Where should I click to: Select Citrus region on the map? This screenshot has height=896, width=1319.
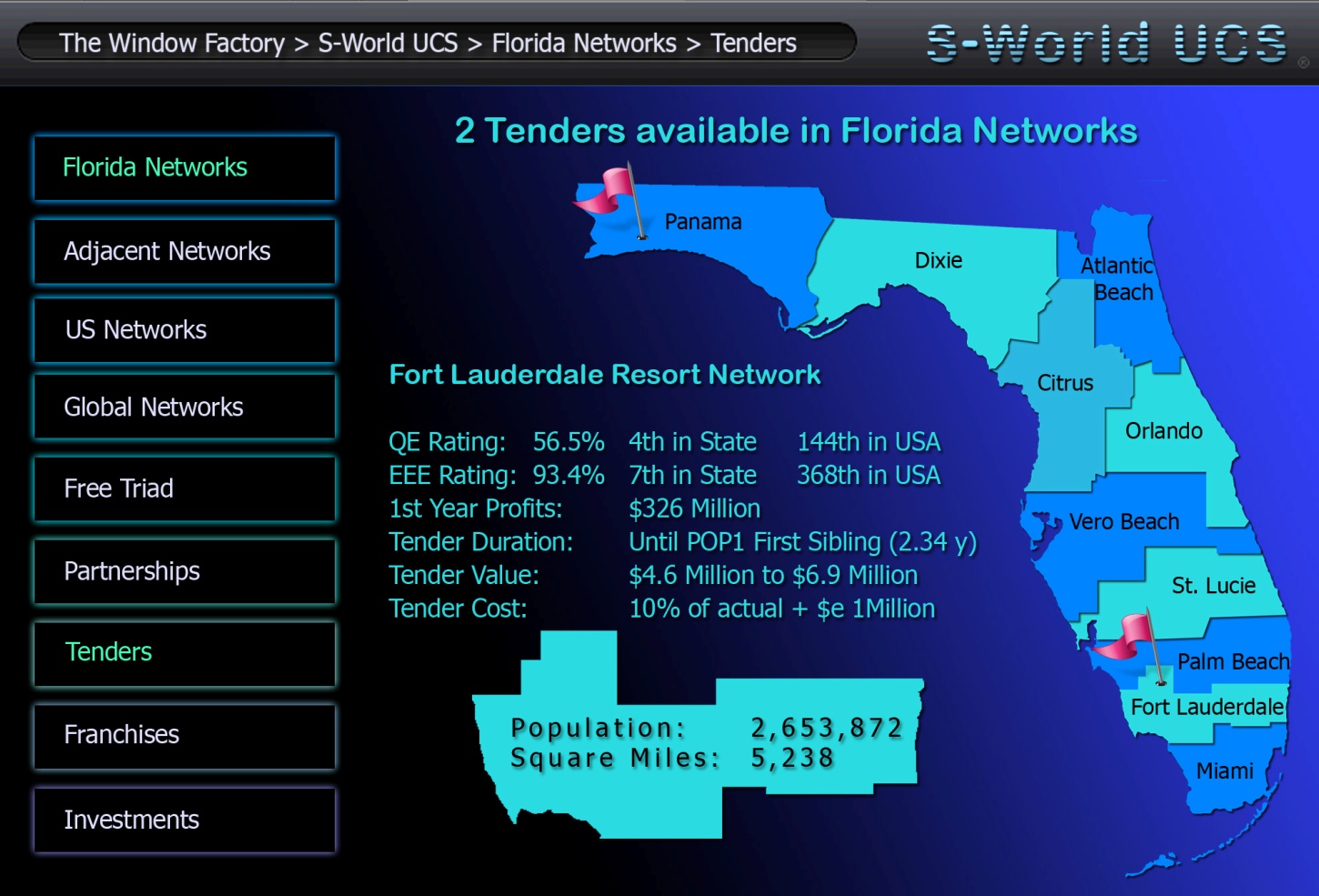1065,383
